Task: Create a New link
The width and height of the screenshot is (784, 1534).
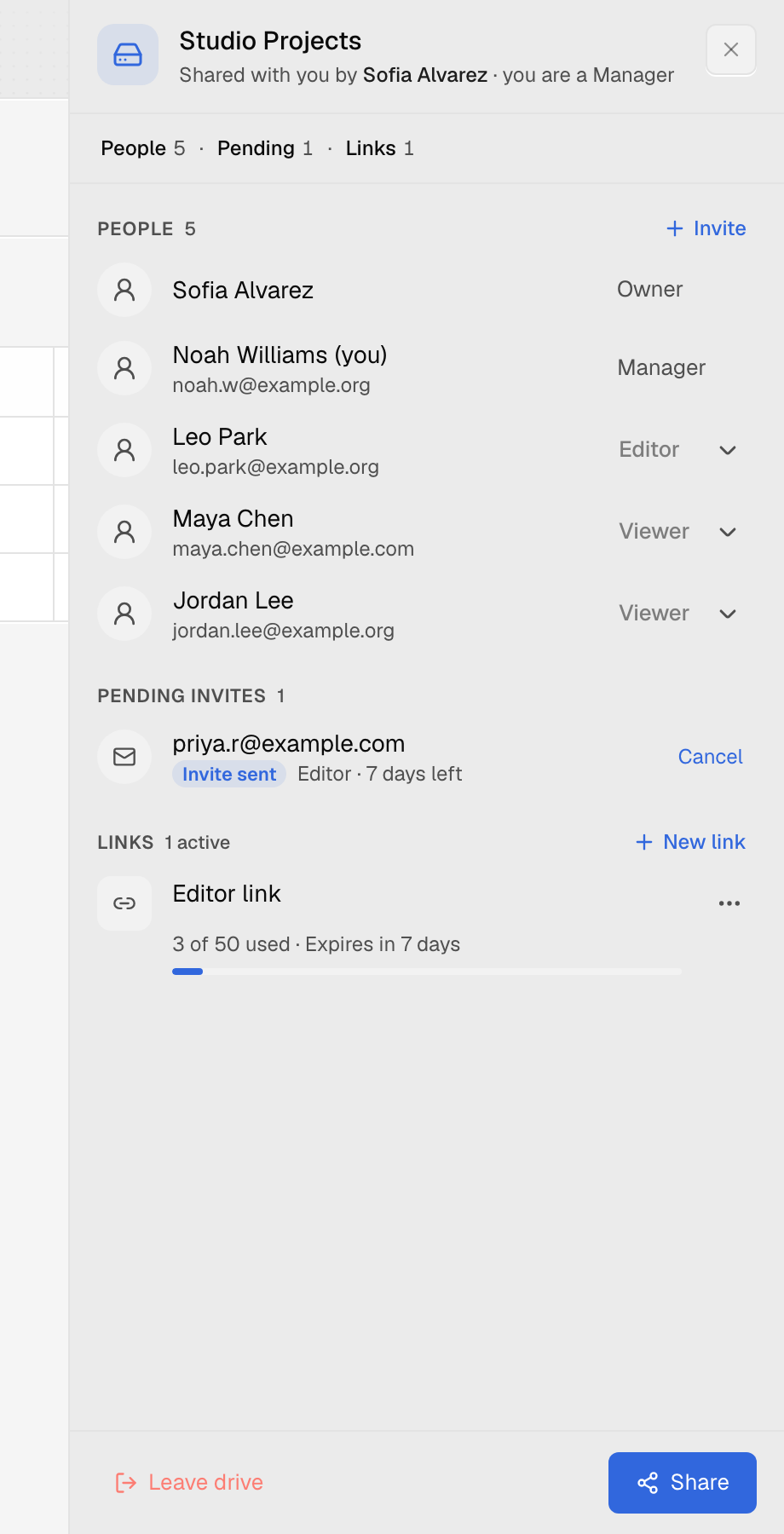Action: click(690, 842)
